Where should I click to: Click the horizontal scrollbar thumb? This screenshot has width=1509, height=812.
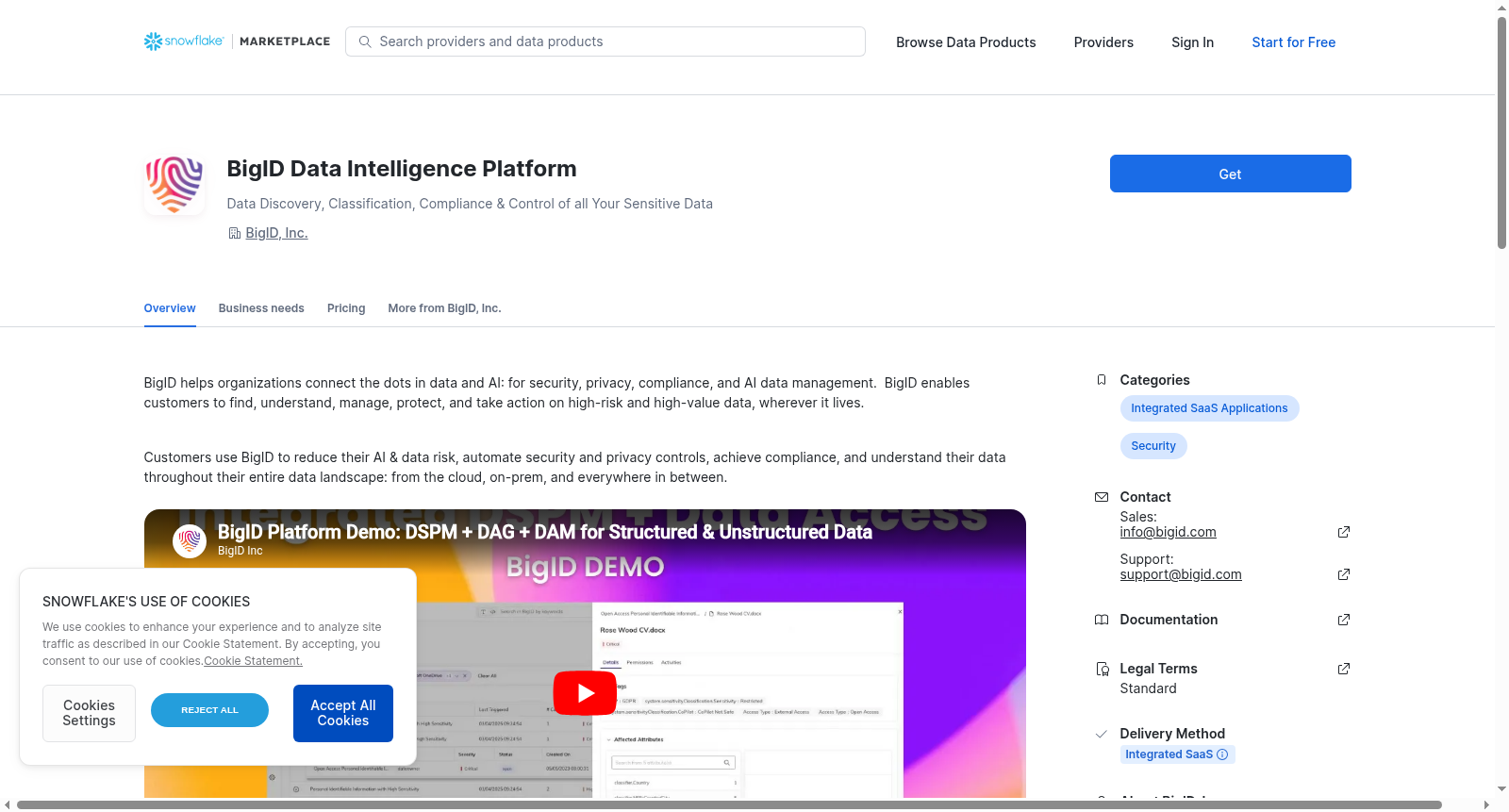729,804
